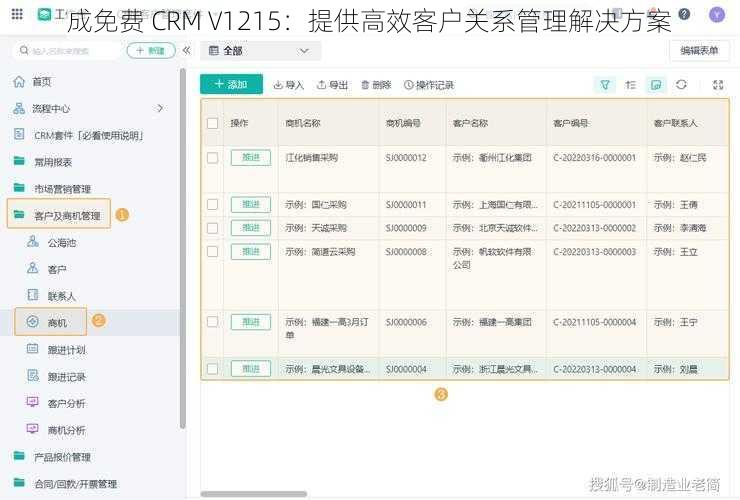Tick the checkbox for SJ0000011 row
The height and width of the screenshot is (500, 740).
point(212,204)
